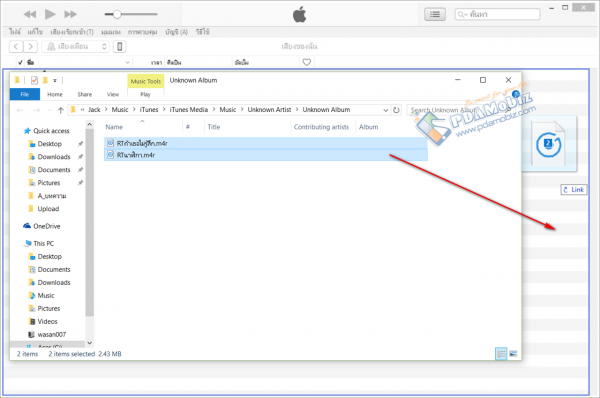The height and width of the screenshot is (398, 600).
Task: Open wasan007 in the navigation pane
Action: coord(52,334)
